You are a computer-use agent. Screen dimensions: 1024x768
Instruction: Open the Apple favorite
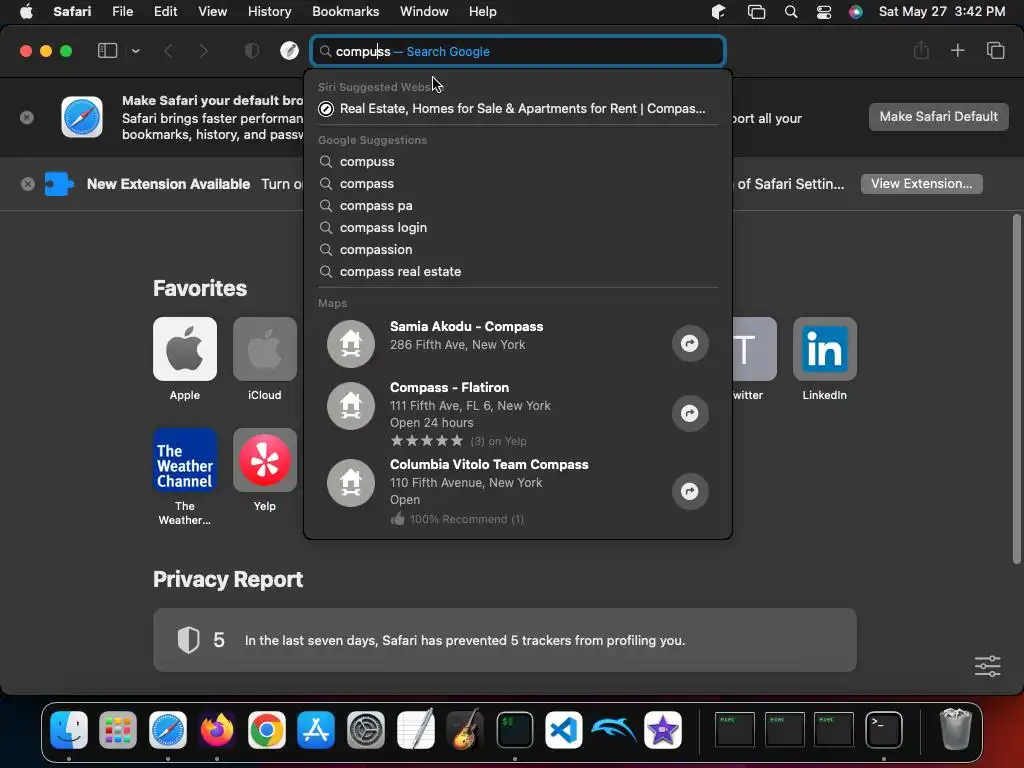pos(185,349)
